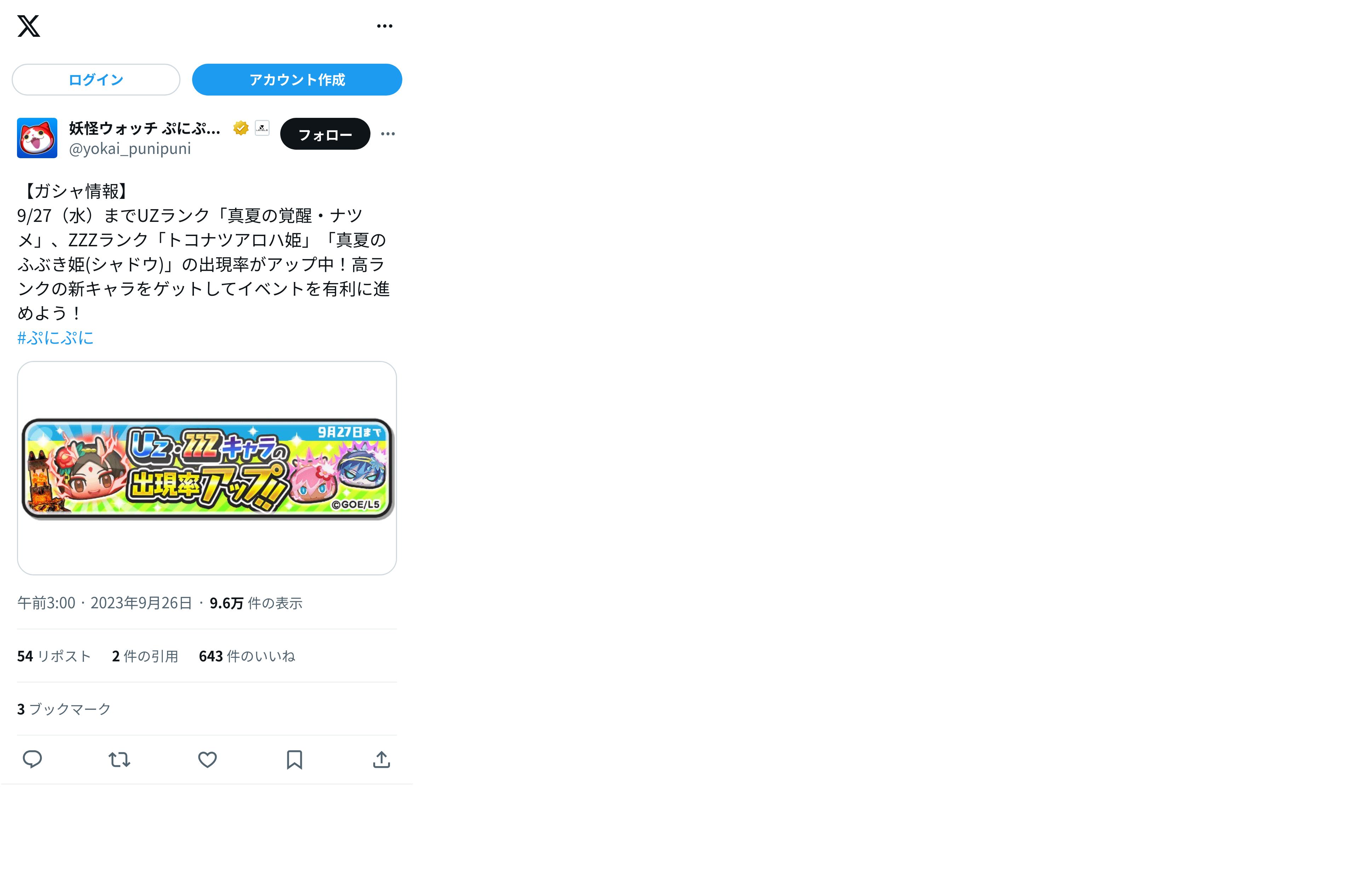The width and height of the screenshot is (1363, 896).
Task: Click the affiliate badge next to the verified badge
Action: [262, 128]
